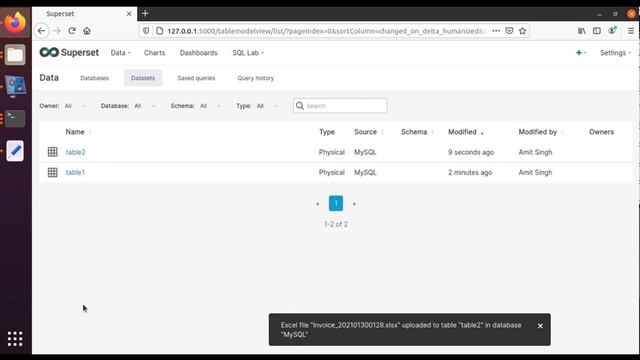The image size is (640, 360).
Task: Expand the SQL Lab menu
Action: pos(248,53)
